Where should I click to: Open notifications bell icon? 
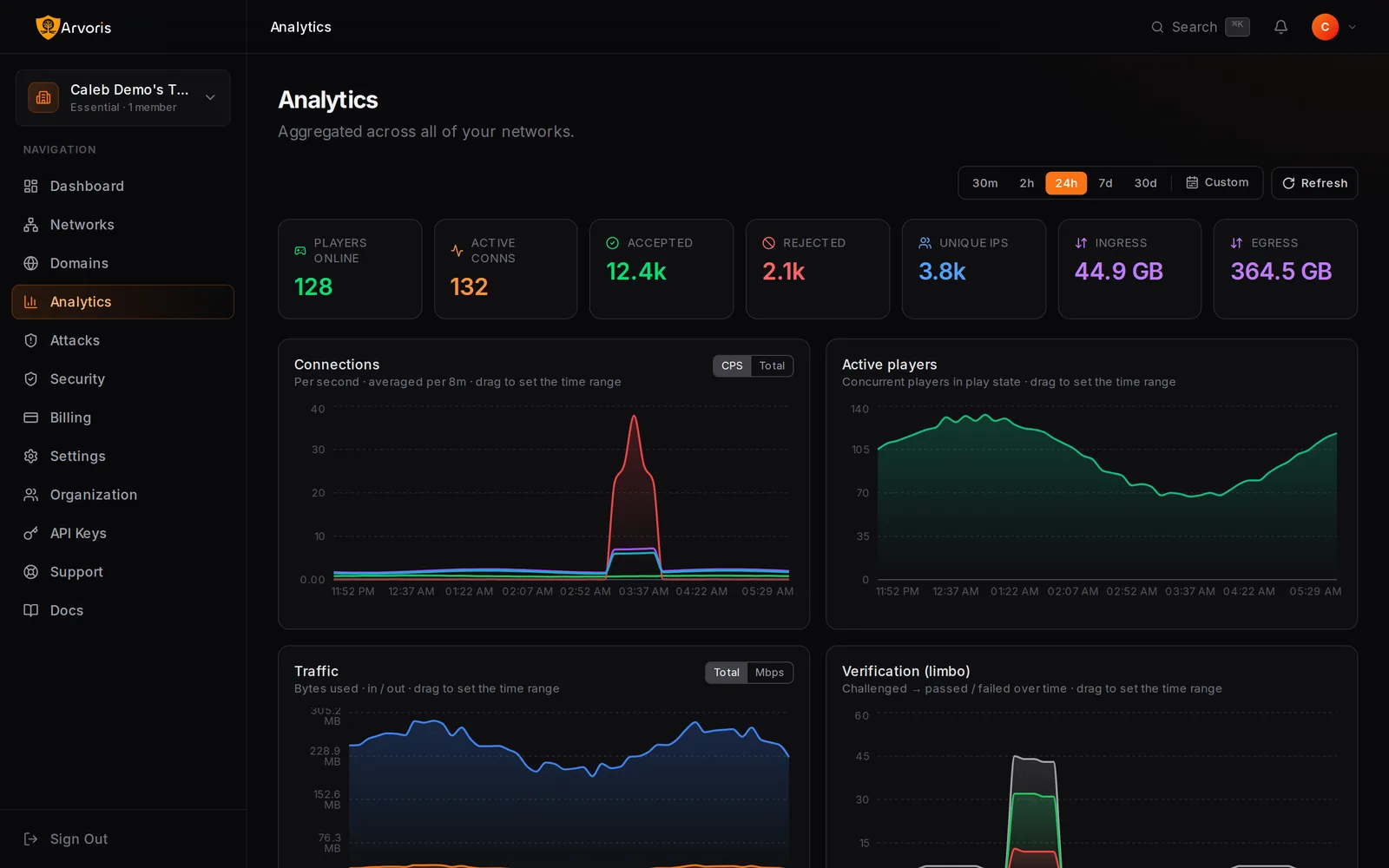click(x=1280, y=27)
